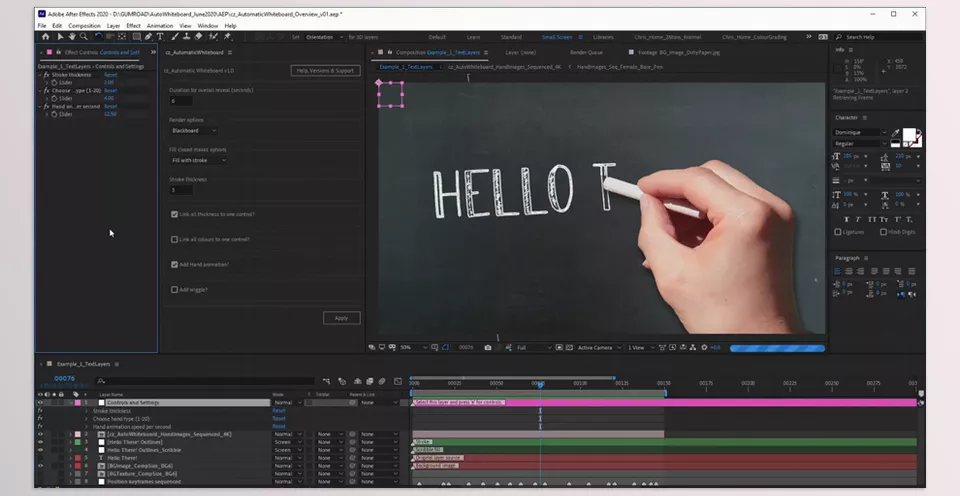Select the Type text tool

(x=160, y=37)
